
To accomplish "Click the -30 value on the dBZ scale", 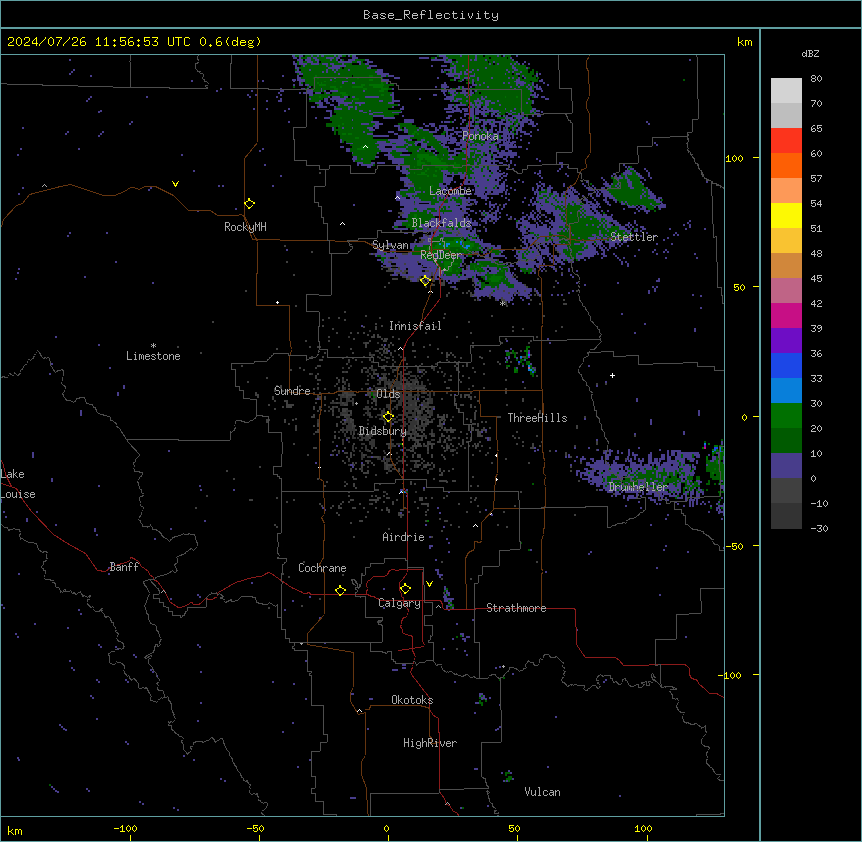I will click(819, 528).
